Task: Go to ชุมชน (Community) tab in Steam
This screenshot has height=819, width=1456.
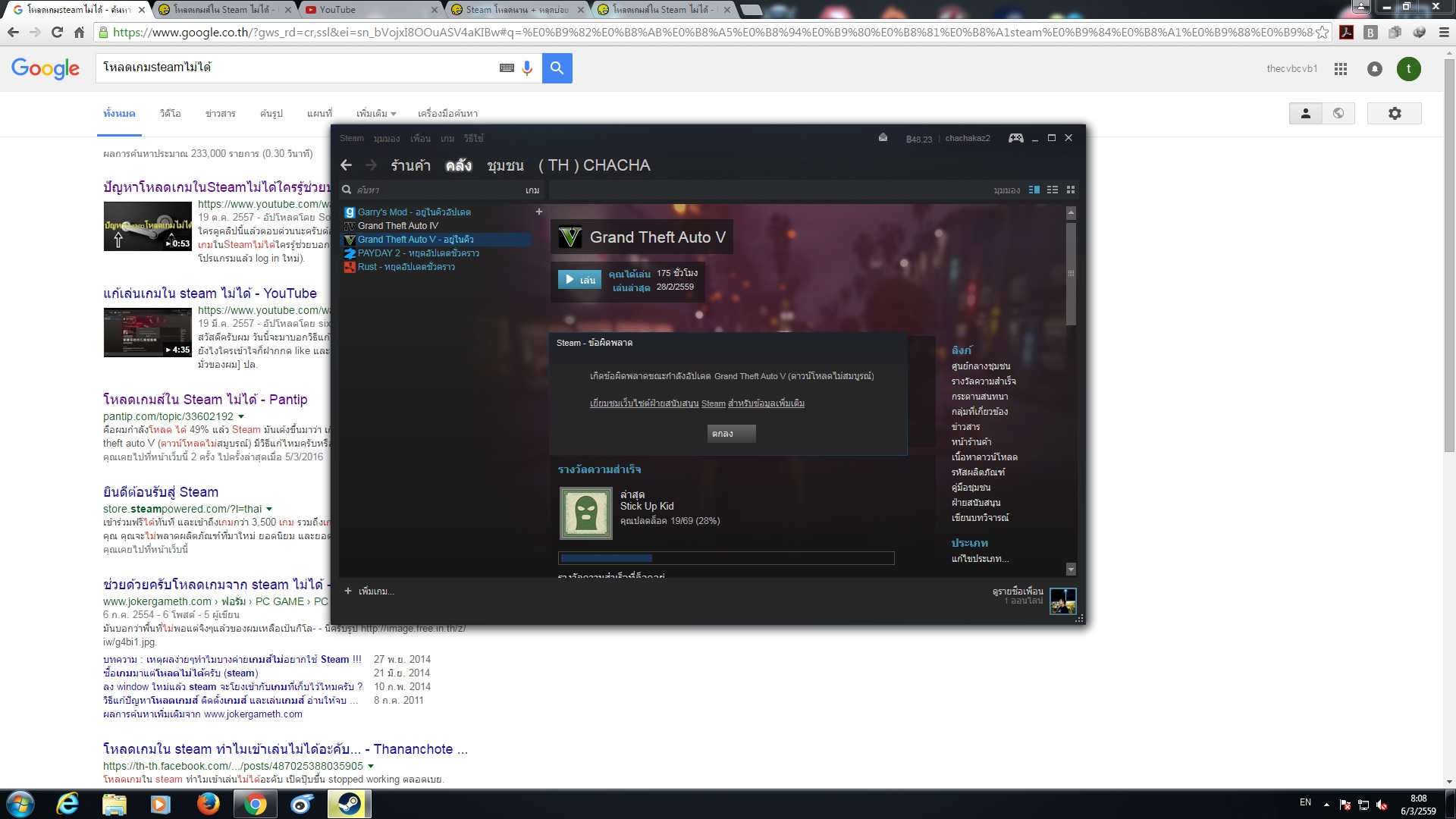Action: tap(505, 165)
